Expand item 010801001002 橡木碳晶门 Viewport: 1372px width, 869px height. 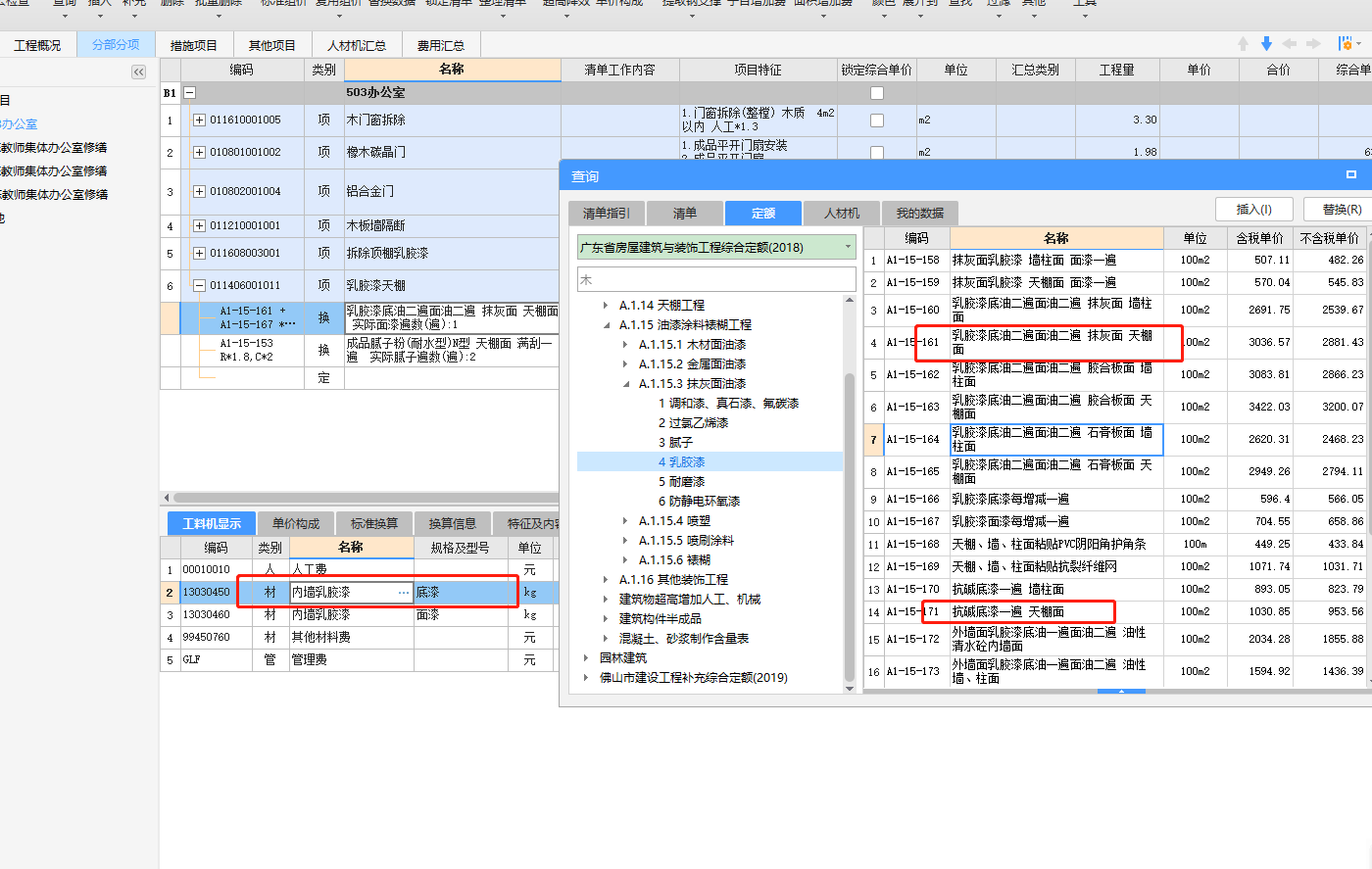tap(199, 153)
